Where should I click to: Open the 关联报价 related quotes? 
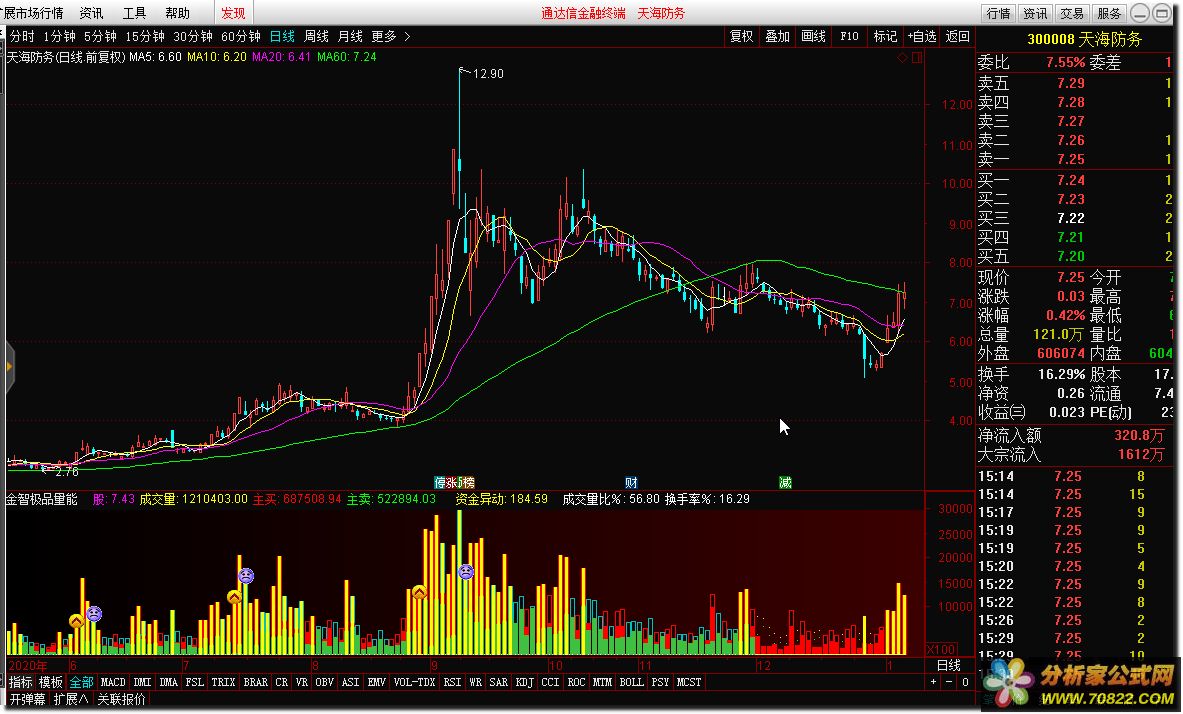click(x=121, y=700)
